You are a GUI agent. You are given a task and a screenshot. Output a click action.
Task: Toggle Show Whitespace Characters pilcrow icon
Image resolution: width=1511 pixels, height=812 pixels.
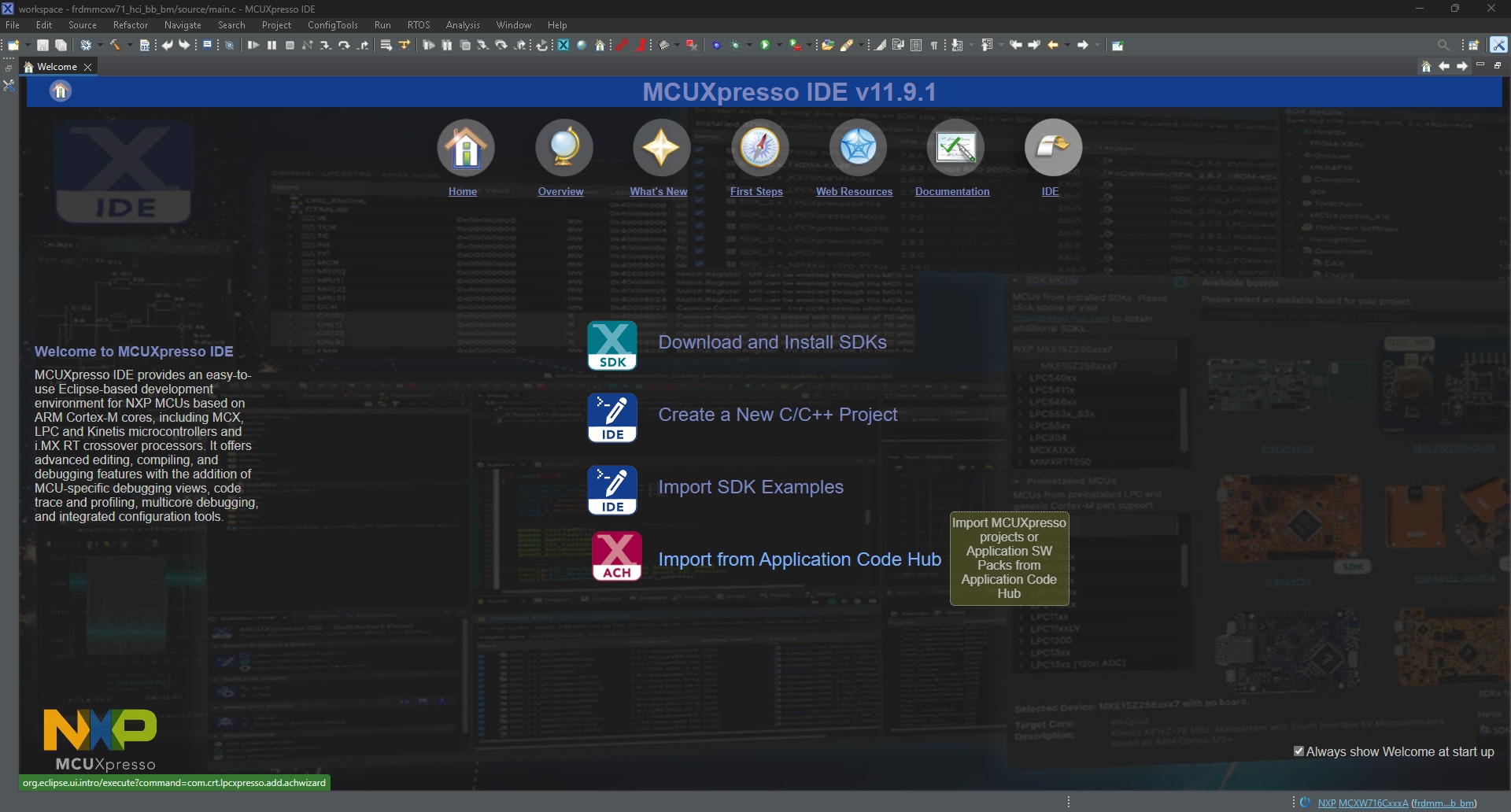[933, 45]
